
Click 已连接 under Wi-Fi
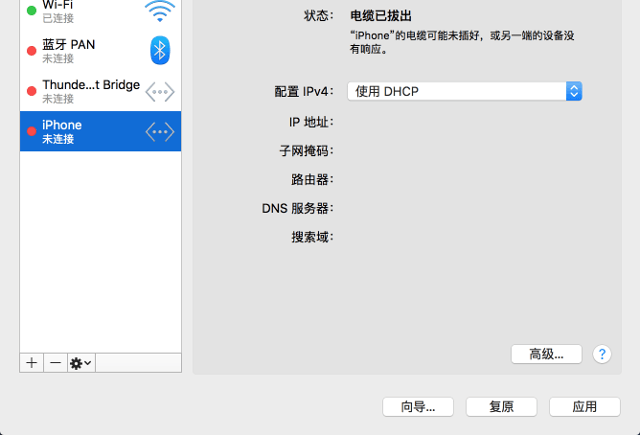point(58,18)
